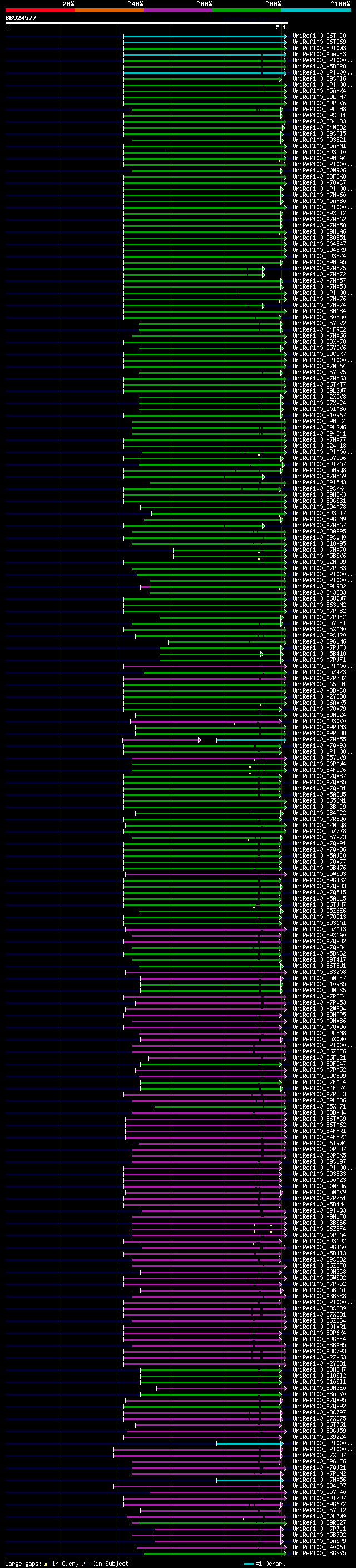
Task: Select the UniRef100_A7P3U2 label
Action: click(319, 678)
